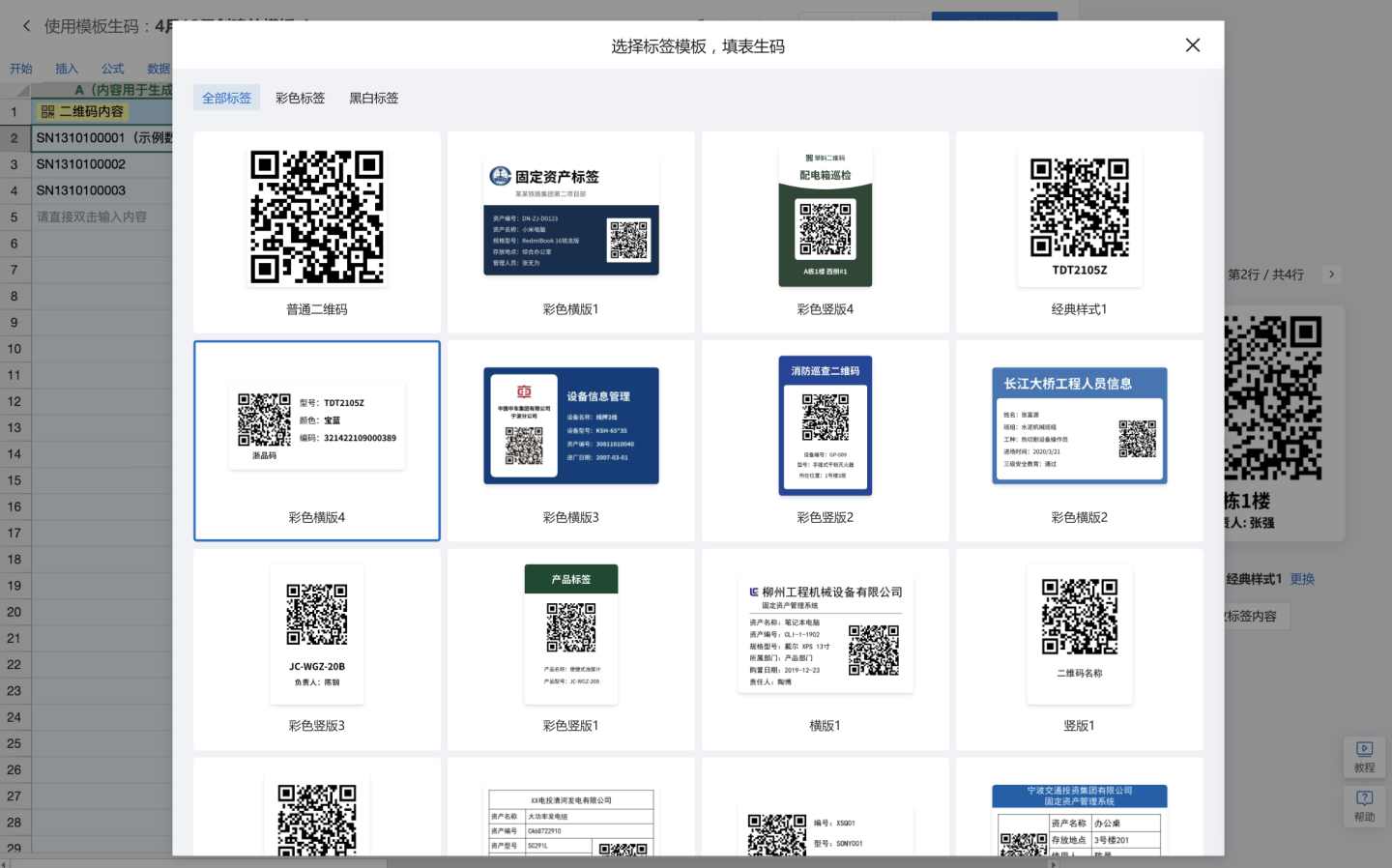Select row header 20
The image size is (1392, 868).
point(14,612)
